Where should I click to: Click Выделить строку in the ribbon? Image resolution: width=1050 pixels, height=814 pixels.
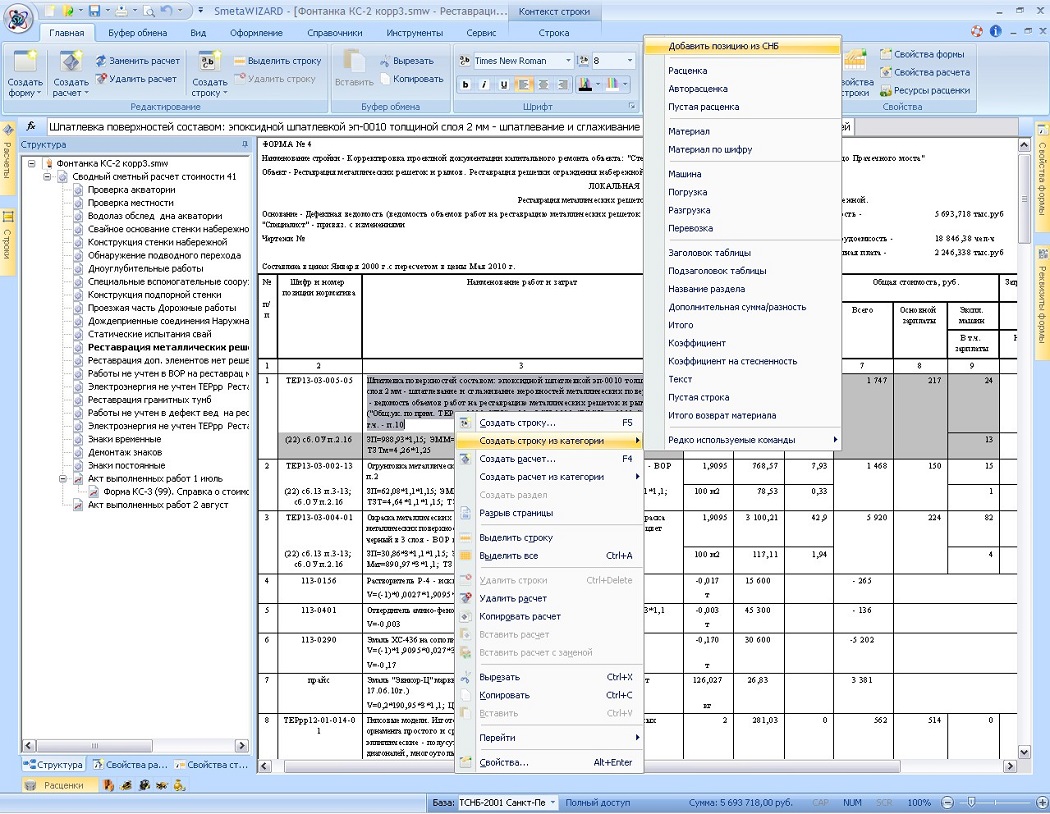coord(277,61)
